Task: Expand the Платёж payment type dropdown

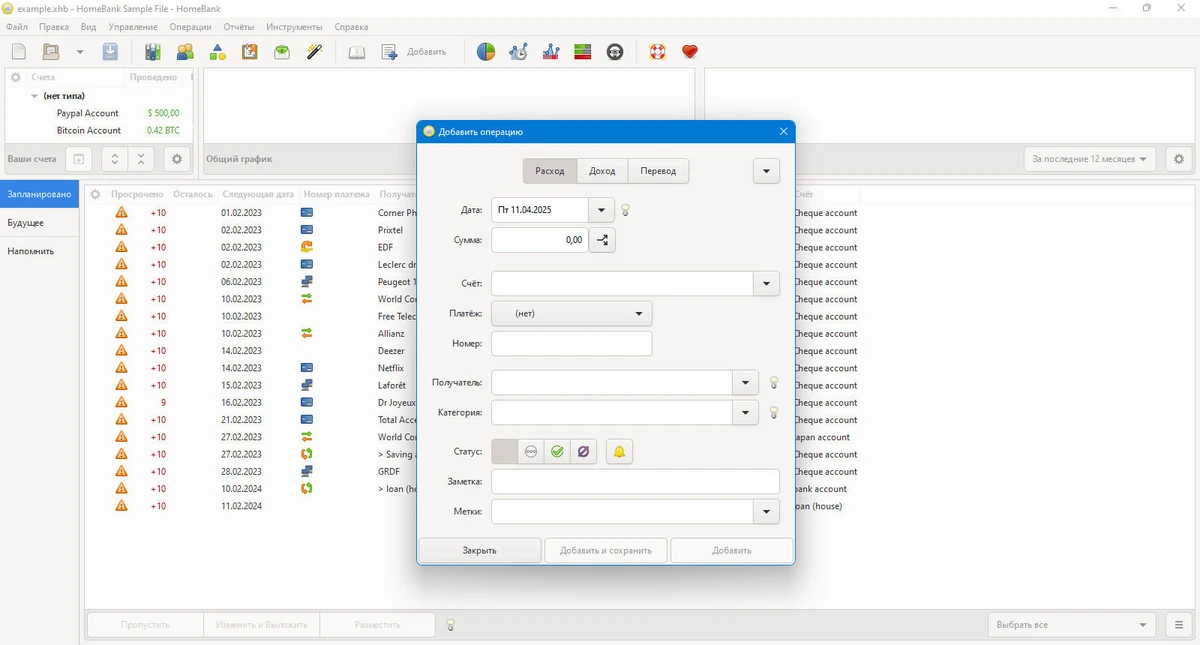Action: tap(572, 314)
